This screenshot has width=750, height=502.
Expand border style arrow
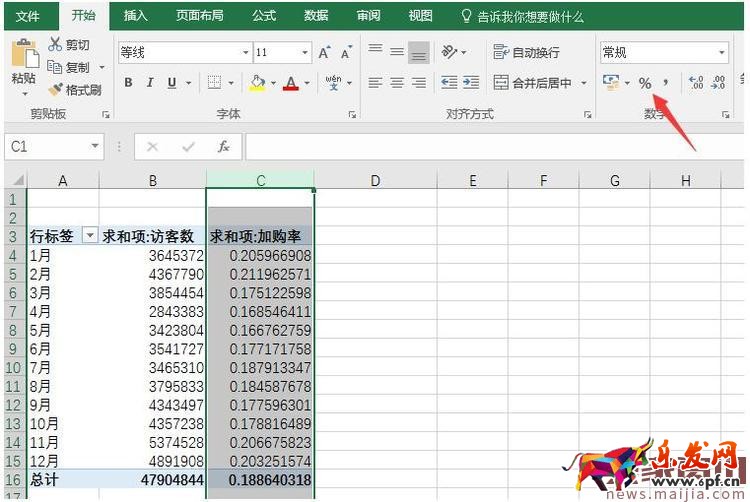232,83
